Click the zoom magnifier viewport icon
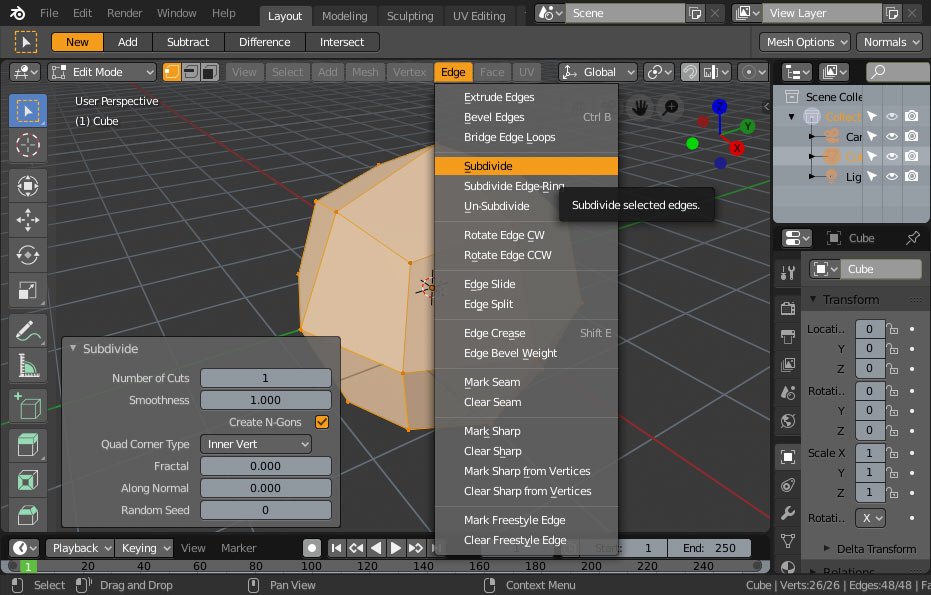 coord(670,107)
